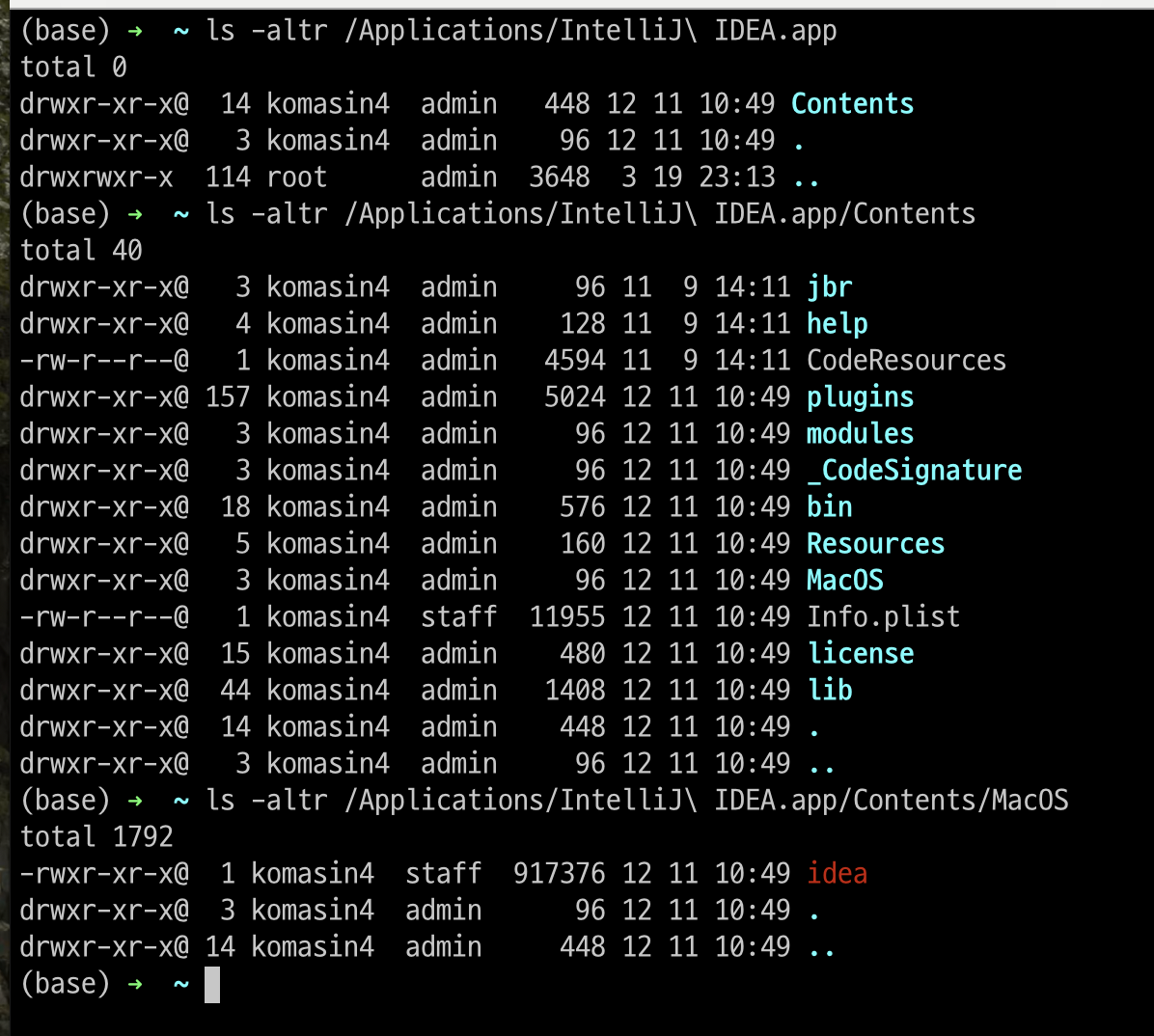Click the size '3648' in root row
The height and width of the screenshot is (1036, 1154).
point(560,177)
